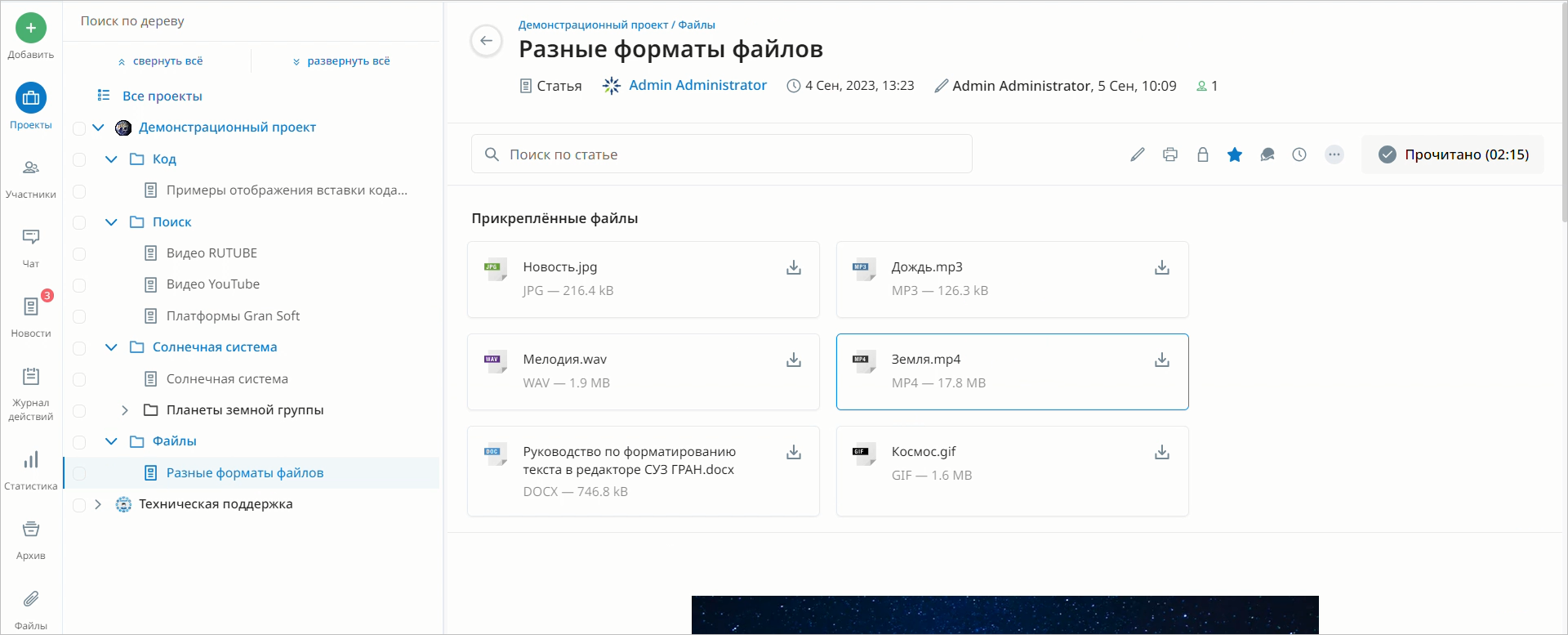Open the Action log section
Image resolution: width=1568 pixels, height=635 pixels.
(31, 394)
